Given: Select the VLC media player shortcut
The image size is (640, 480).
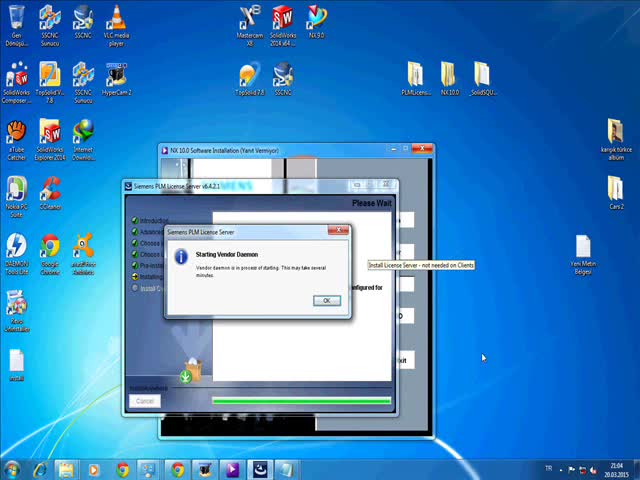Looking at the screenshot, I should point(116,24).
